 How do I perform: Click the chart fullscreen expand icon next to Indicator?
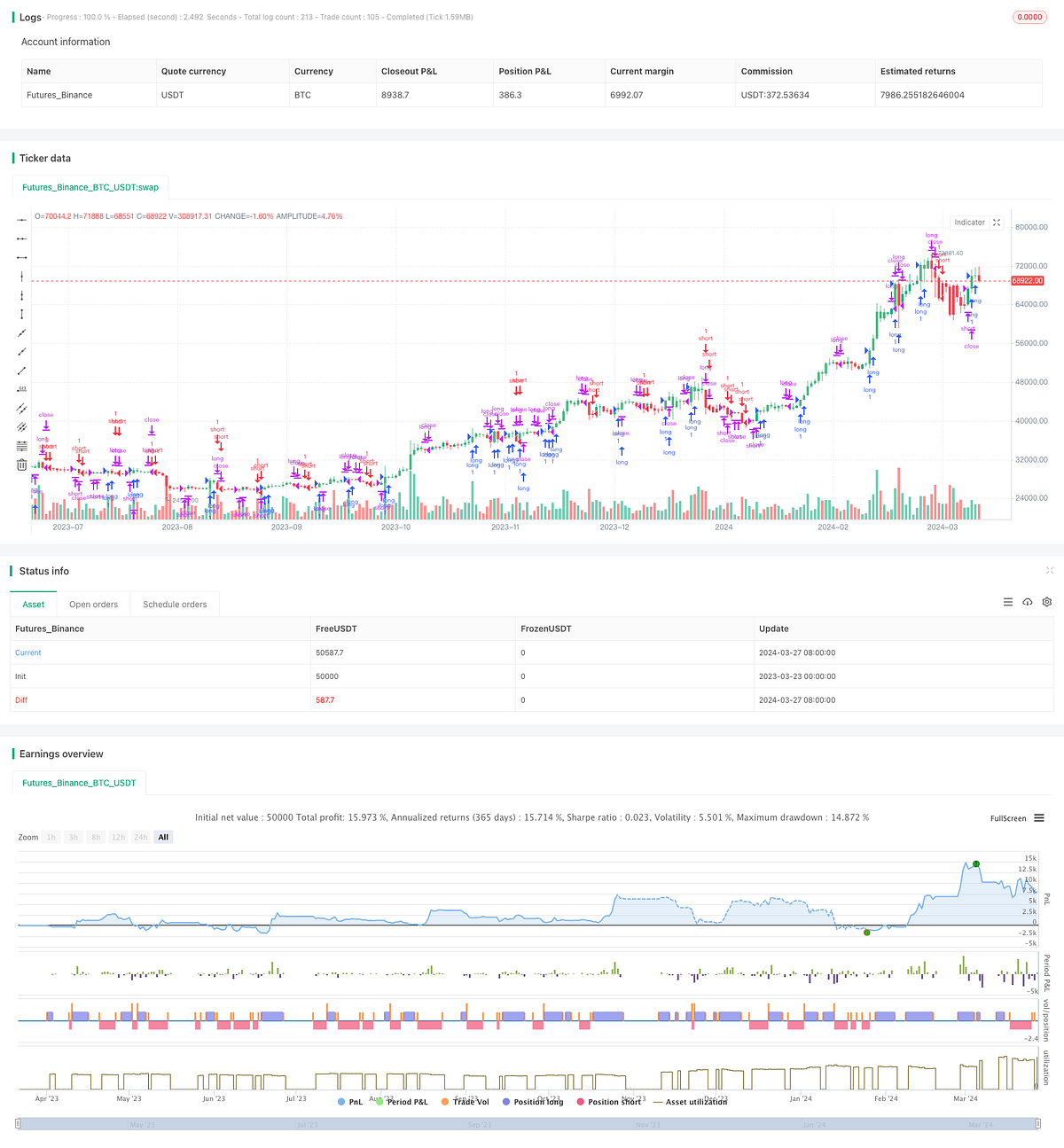click(997, 223)
